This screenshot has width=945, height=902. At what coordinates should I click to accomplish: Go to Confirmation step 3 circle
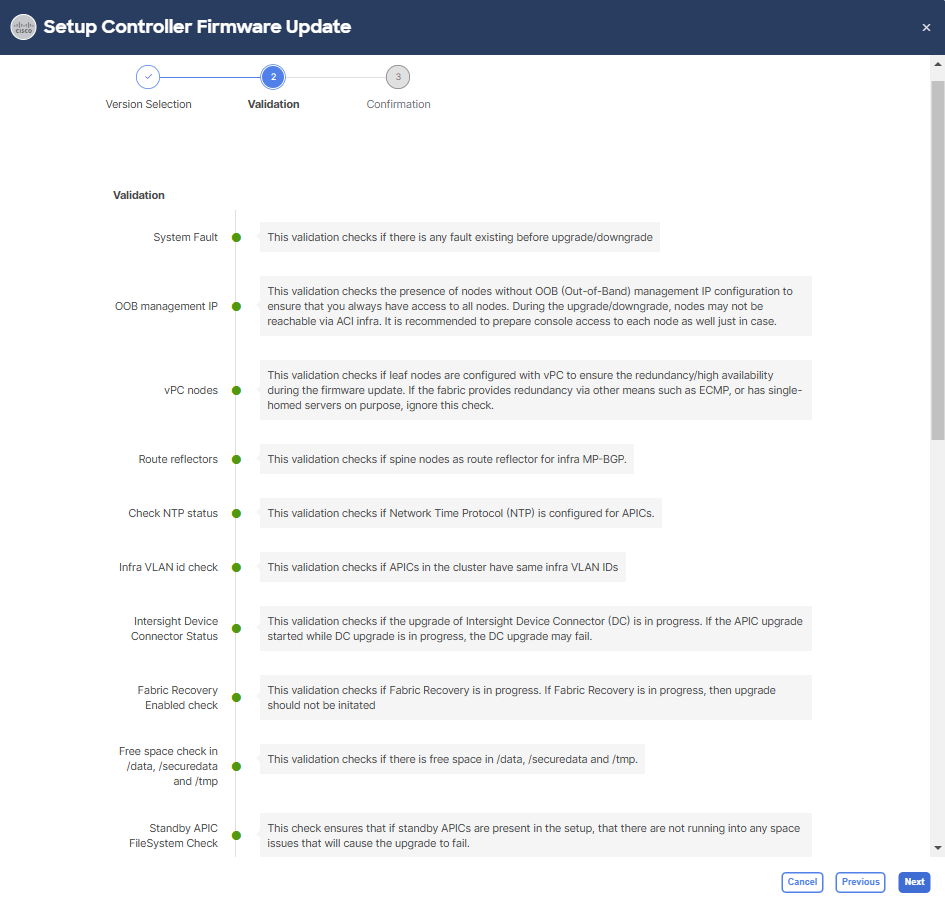tap(398, 77)
